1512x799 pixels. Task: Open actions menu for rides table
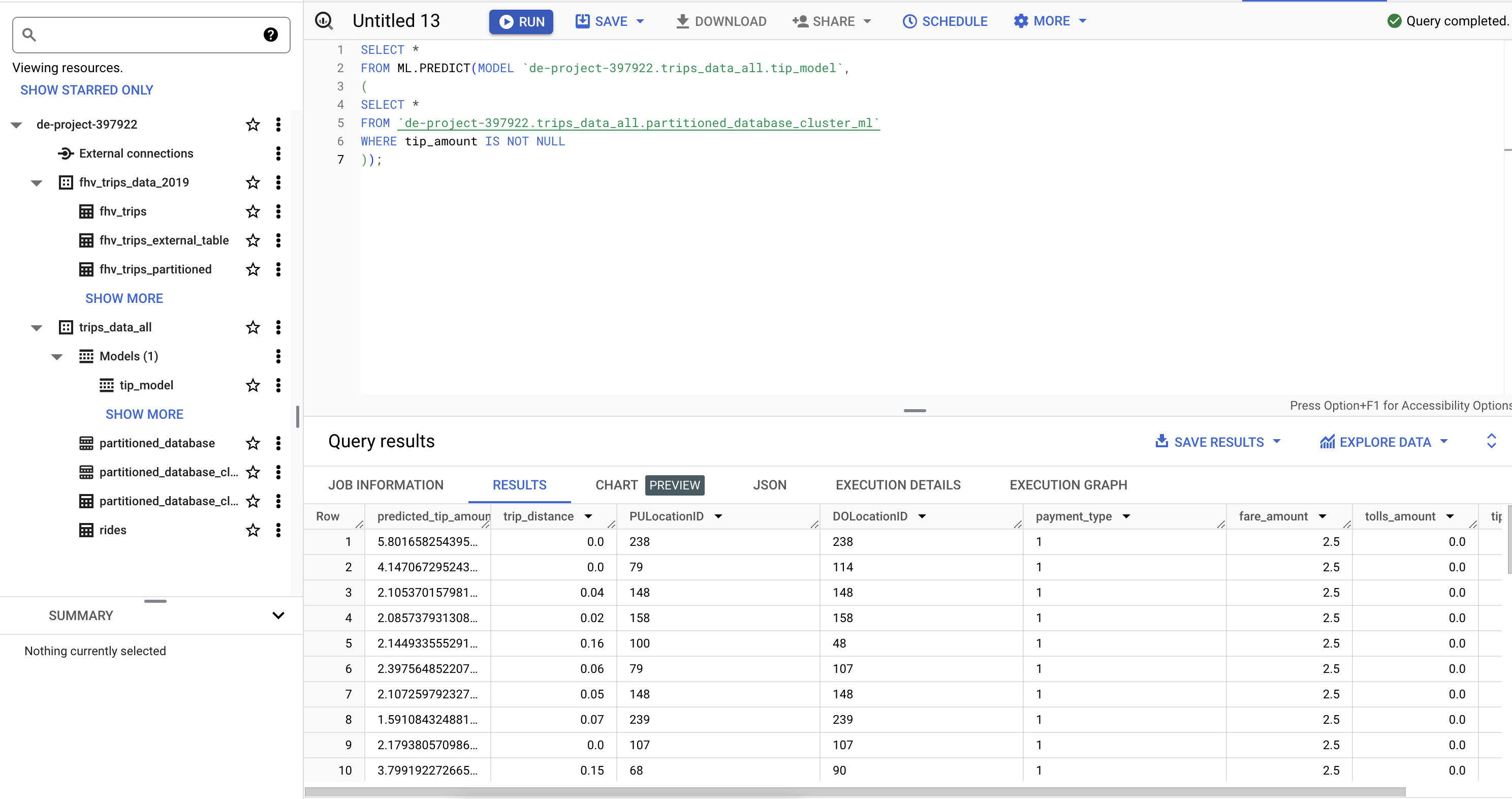[278, 530]
